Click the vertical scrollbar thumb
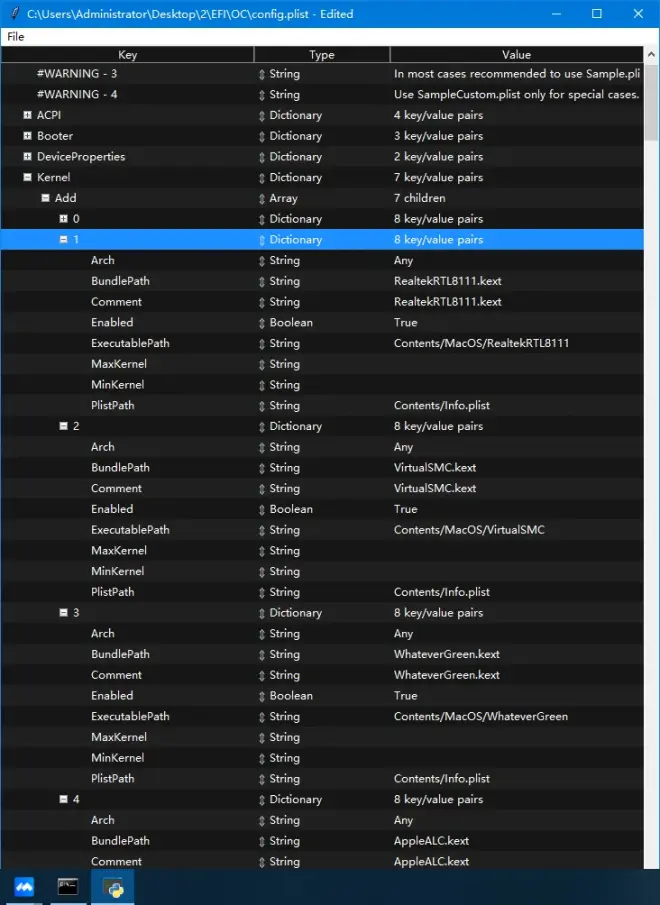The image size is (660, 905). (651, 102)
